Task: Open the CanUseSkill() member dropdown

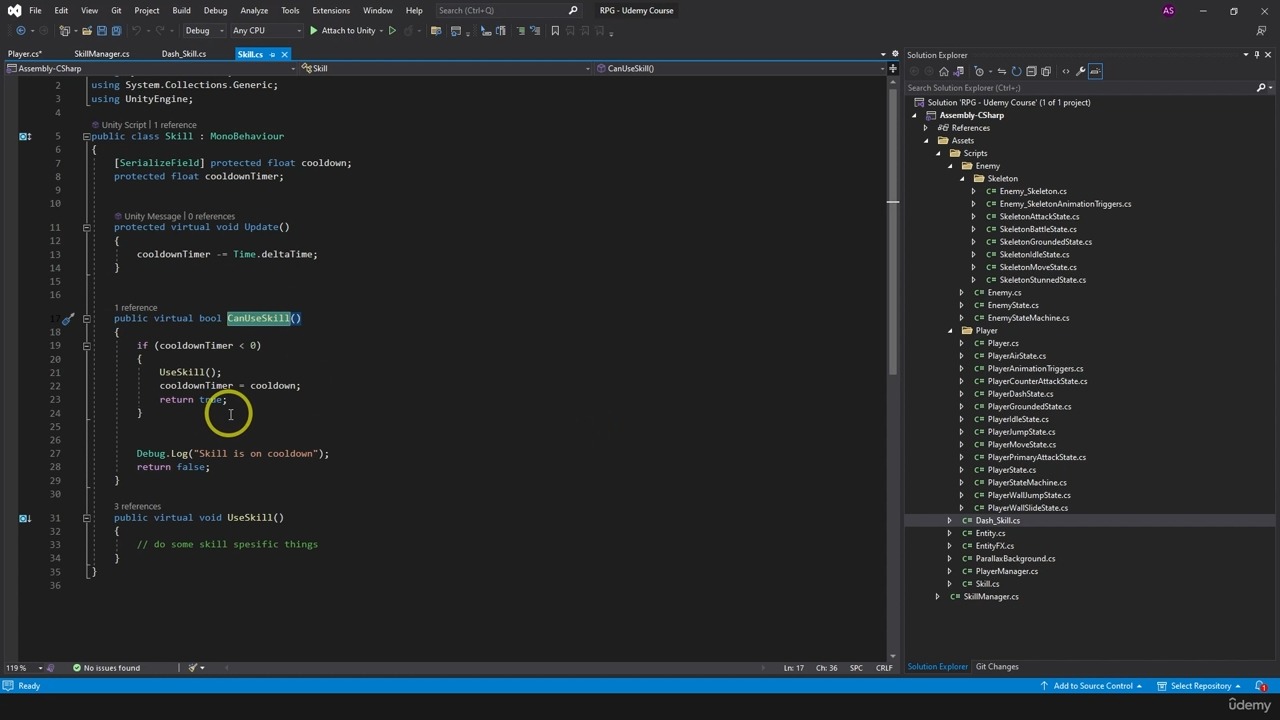Action: pyautogui.click(x=744, y=69)
